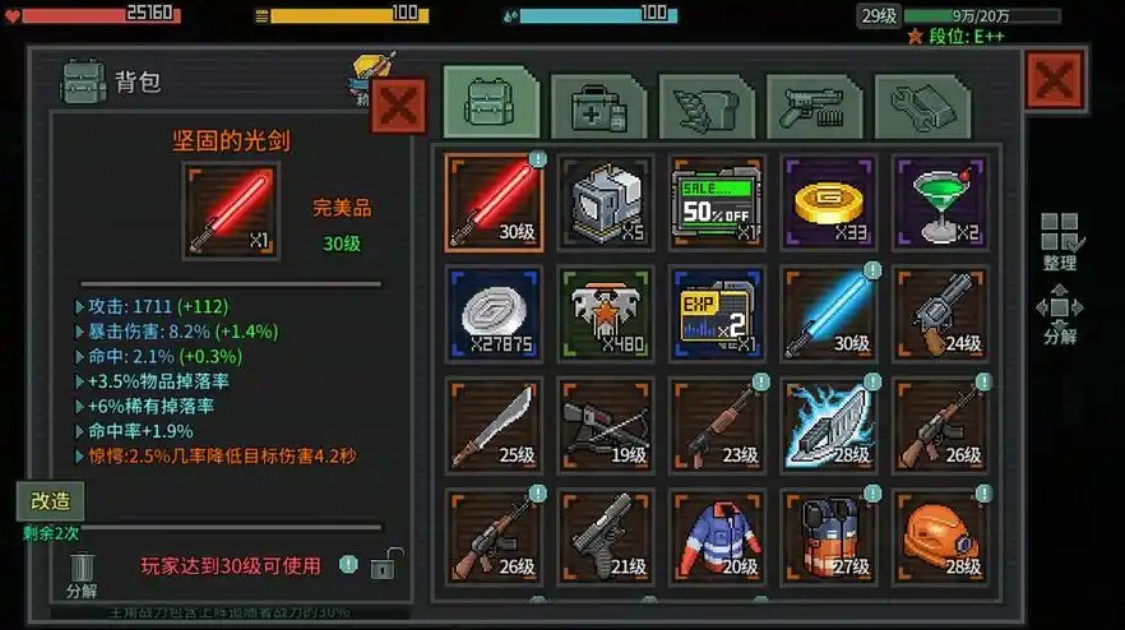
Task: Click the 改造 modify button
Action: click(50, 501)
